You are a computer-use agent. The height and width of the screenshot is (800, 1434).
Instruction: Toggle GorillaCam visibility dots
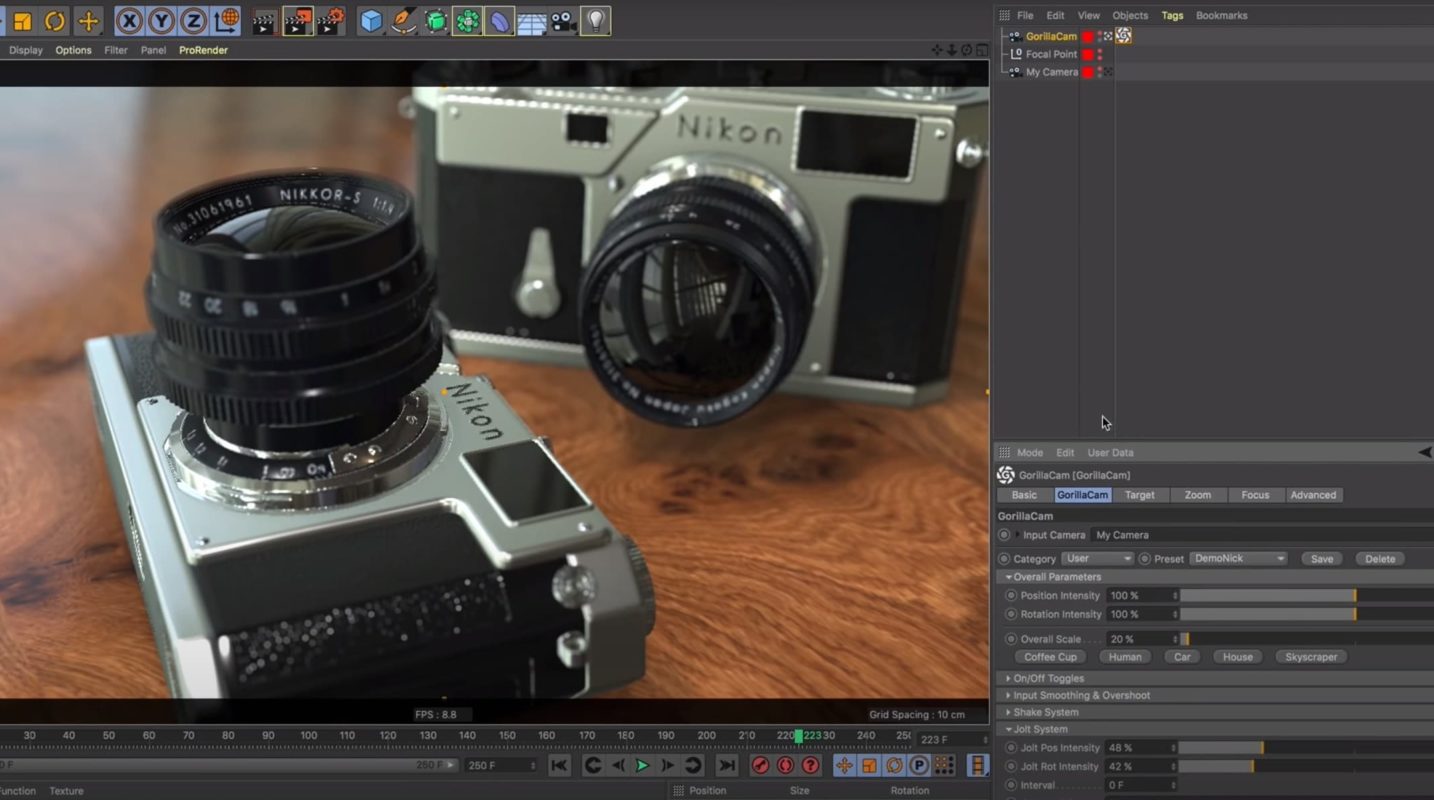pos(1100,36)
